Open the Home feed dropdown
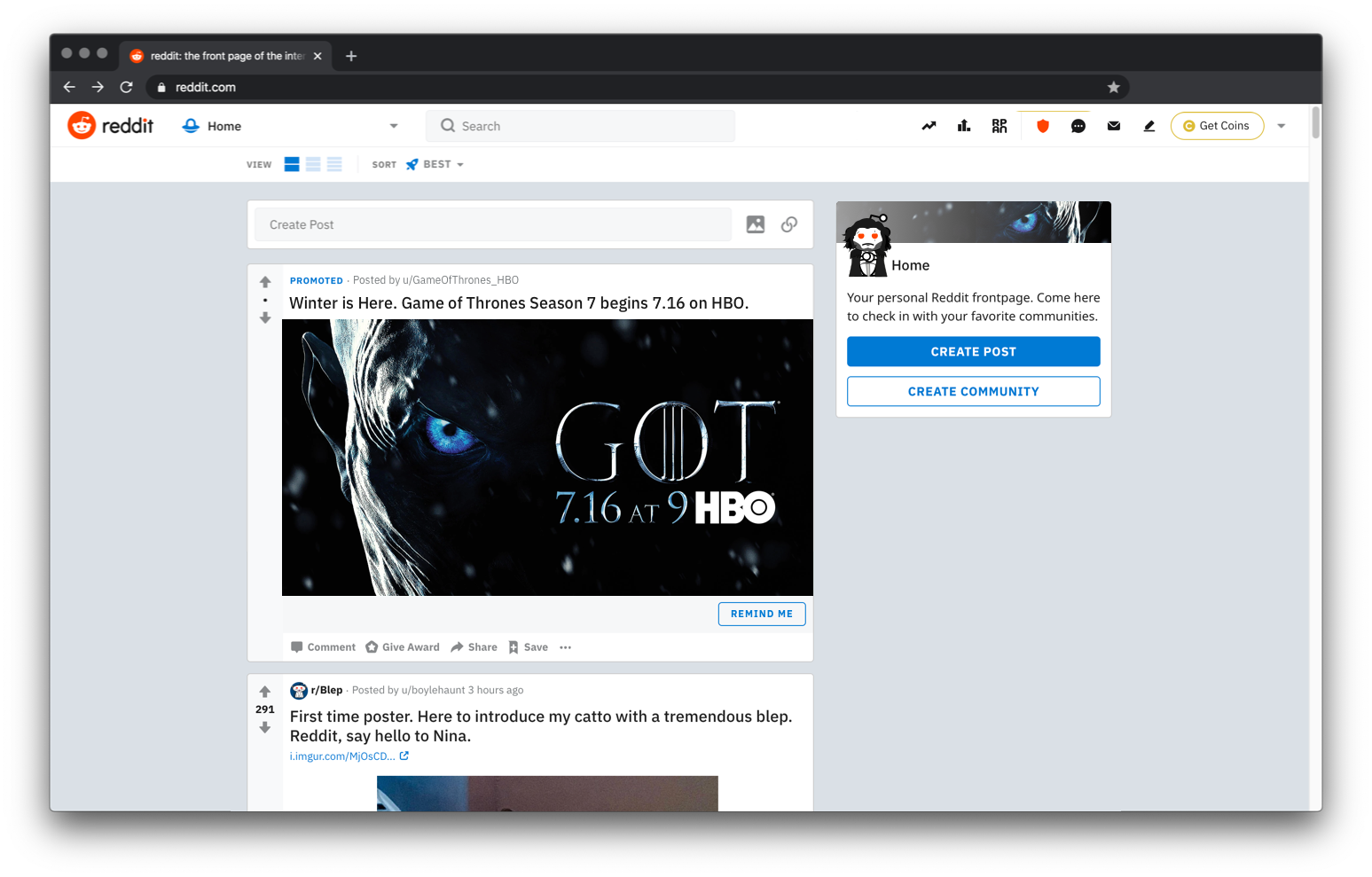Image resolution: width=1372 pixels, height=877 pixels. [290, 126]
